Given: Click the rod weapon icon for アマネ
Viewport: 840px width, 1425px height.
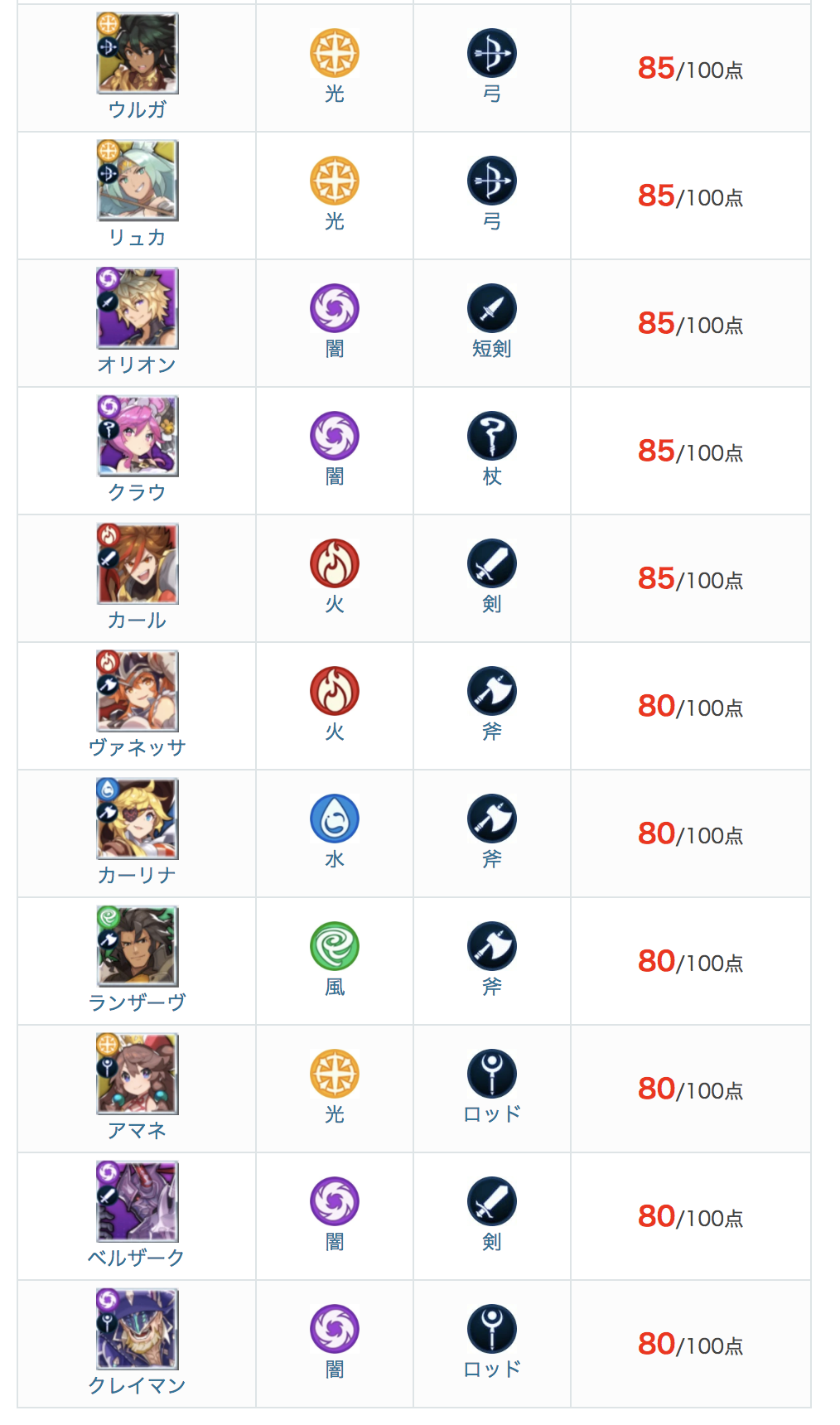Looking at the screenshot, I should click(x=492, y=1074).
